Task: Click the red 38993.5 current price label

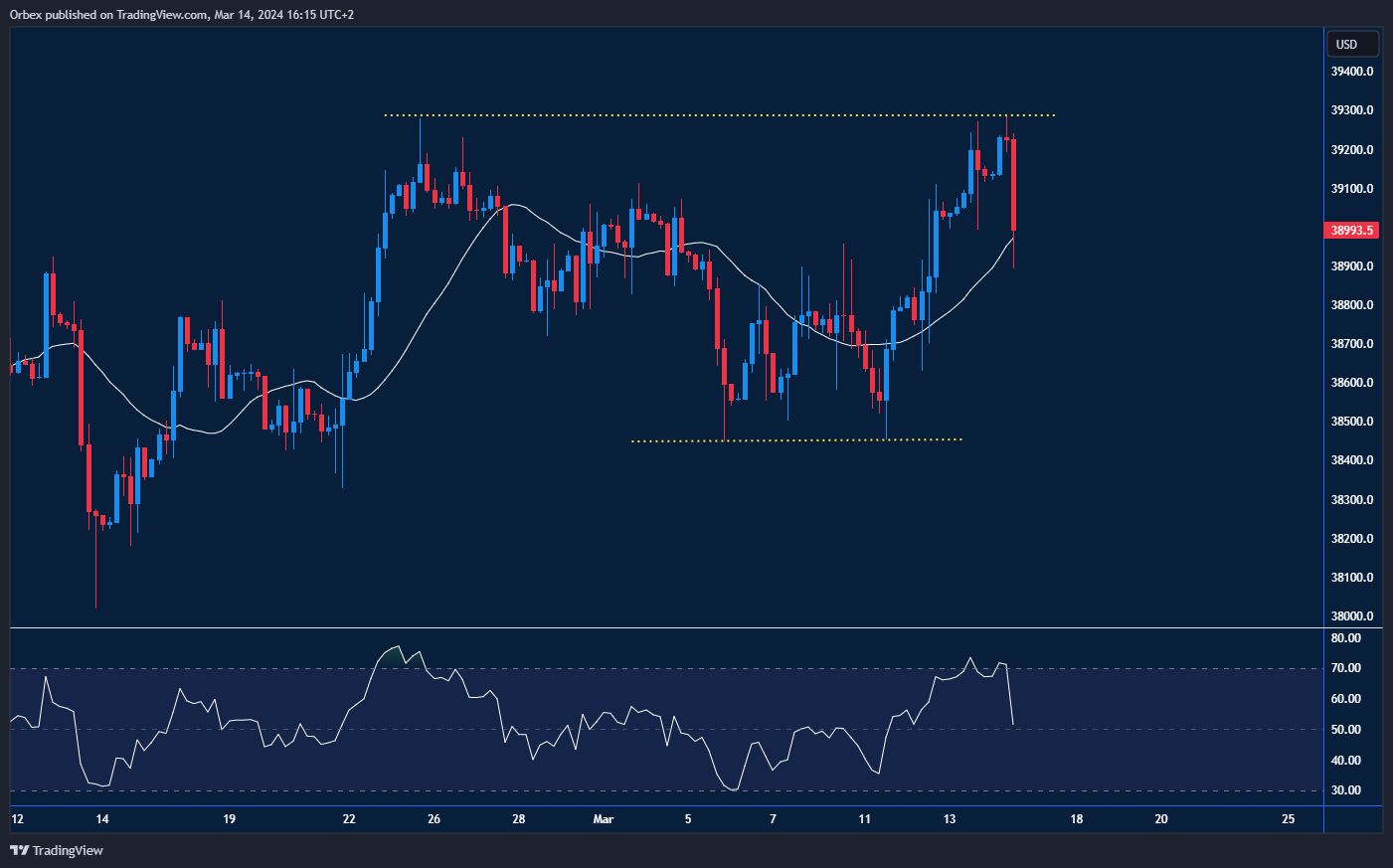Action: 1352,231
